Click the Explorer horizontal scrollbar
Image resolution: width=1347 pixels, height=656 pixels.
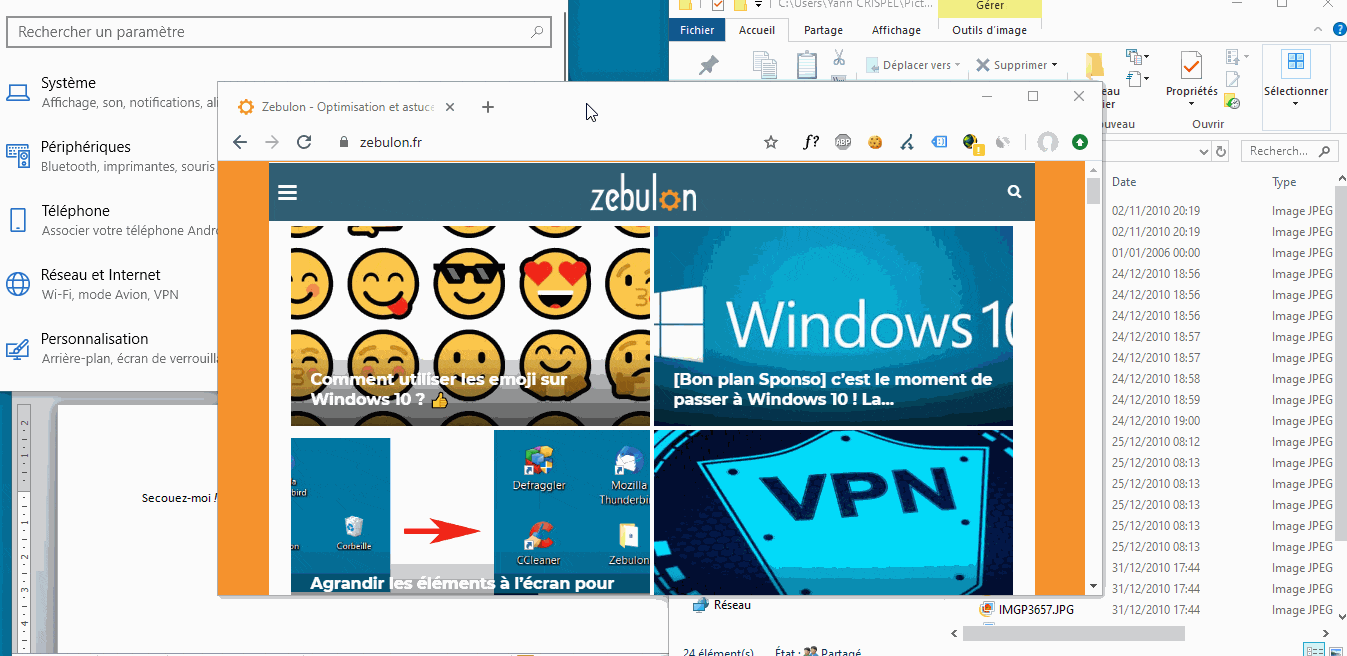point(1074,633)
